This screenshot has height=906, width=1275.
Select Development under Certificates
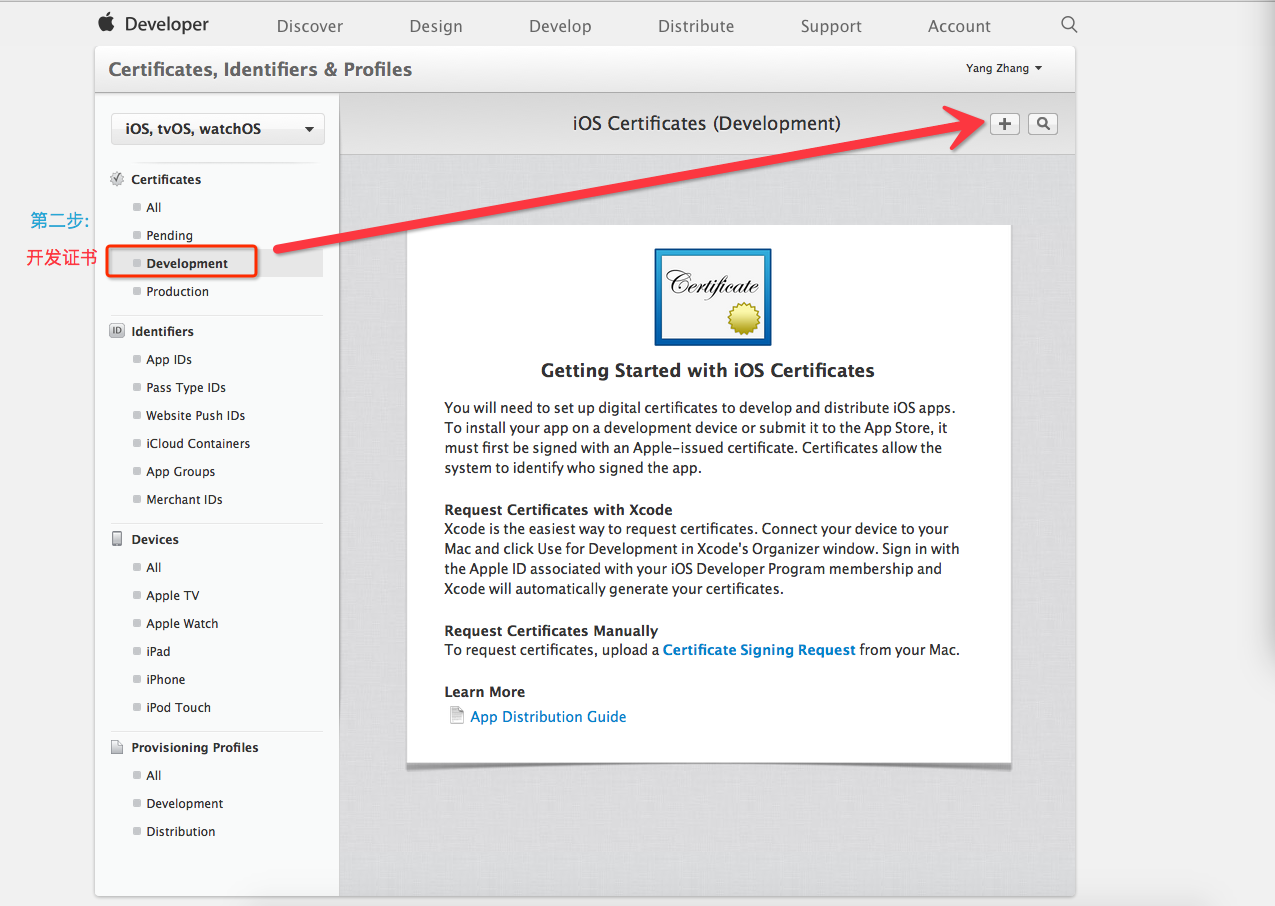[187, 263]
